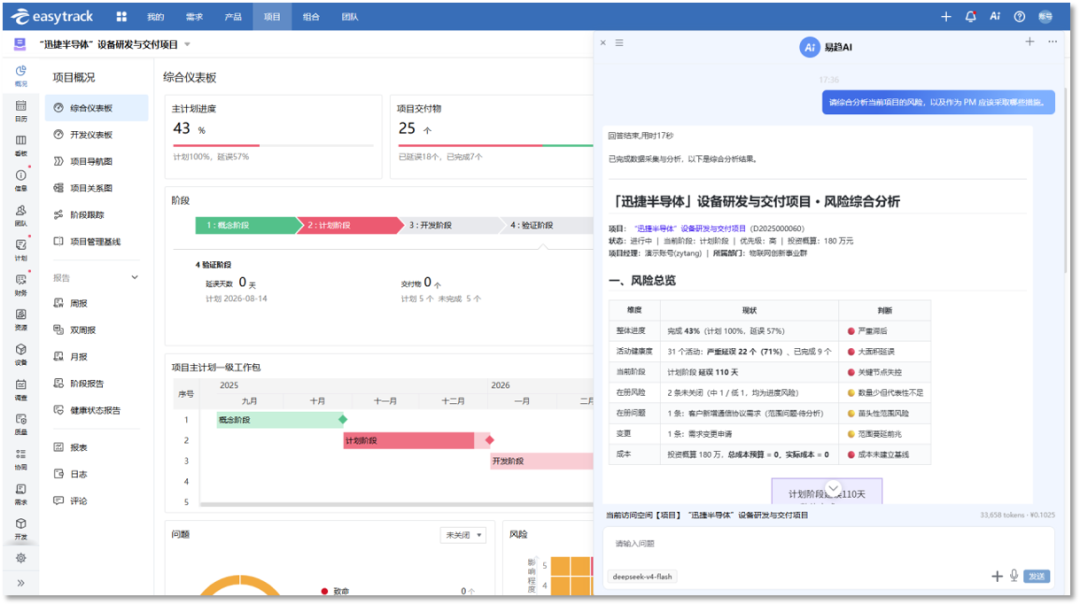Click the microphone voice input icon

click(x=1014, y=575)
